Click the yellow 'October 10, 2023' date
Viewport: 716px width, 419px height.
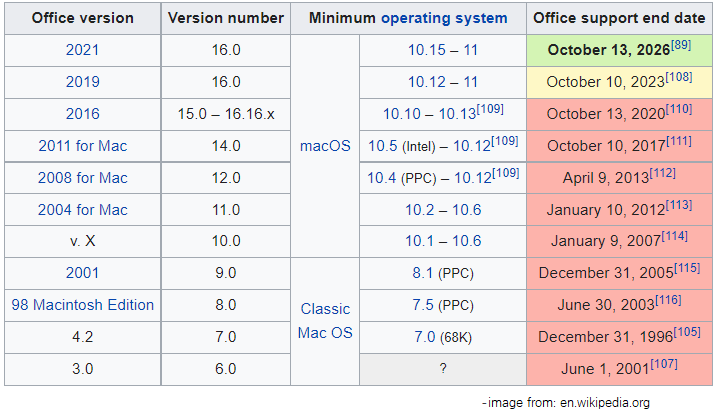[605, 82]
